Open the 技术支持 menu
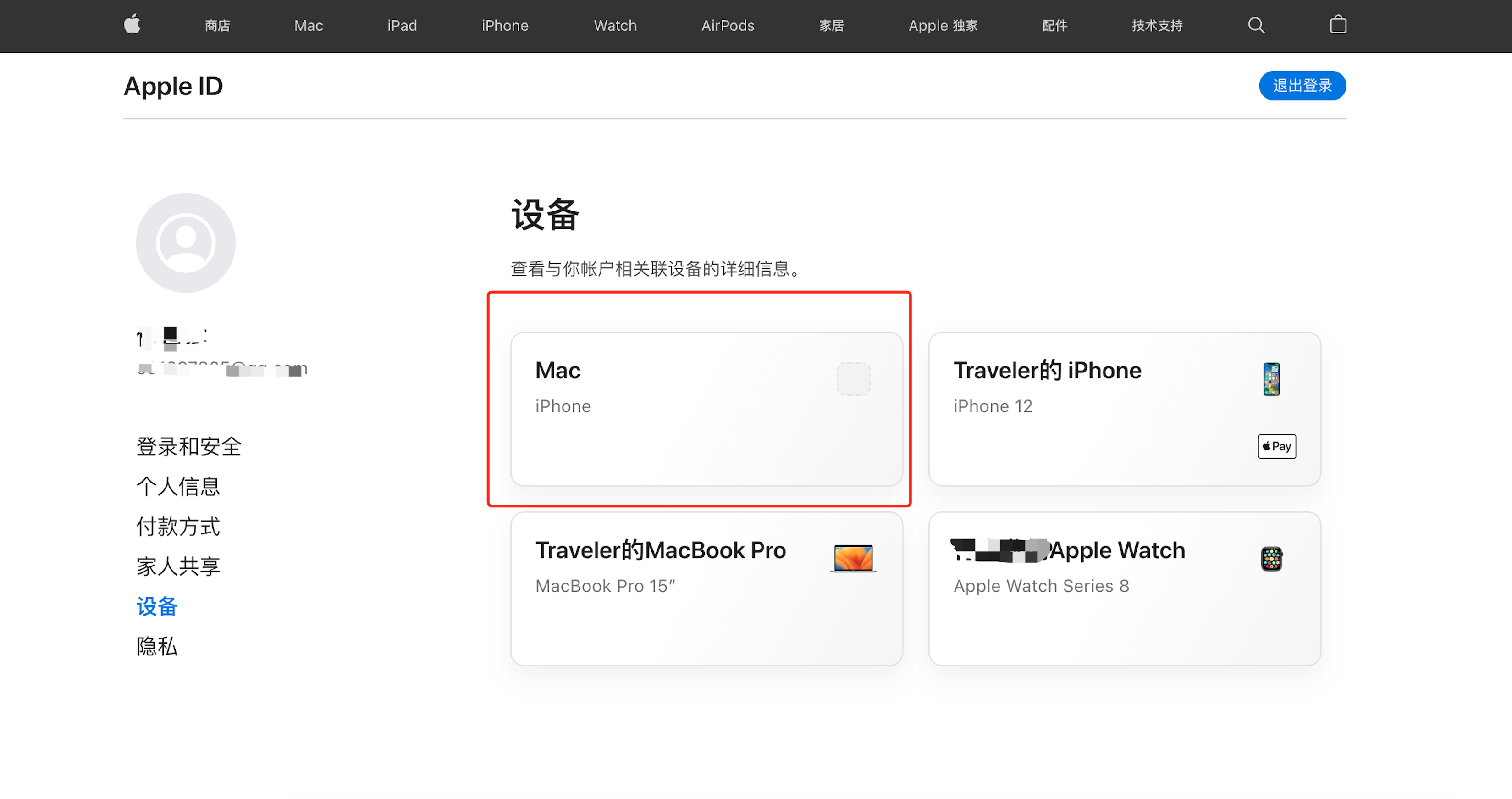Image resolution: width=1512 pixels, height=799 pixels. click(1156, 26)
